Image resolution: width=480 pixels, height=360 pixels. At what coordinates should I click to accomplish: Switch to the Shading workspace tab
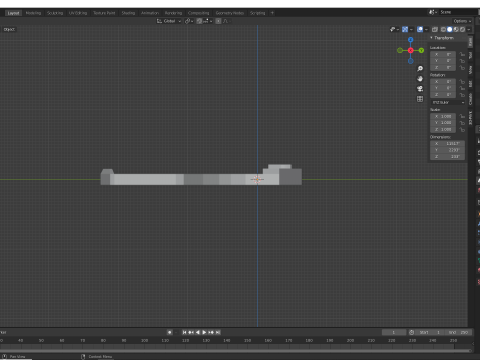pos(128,13)
